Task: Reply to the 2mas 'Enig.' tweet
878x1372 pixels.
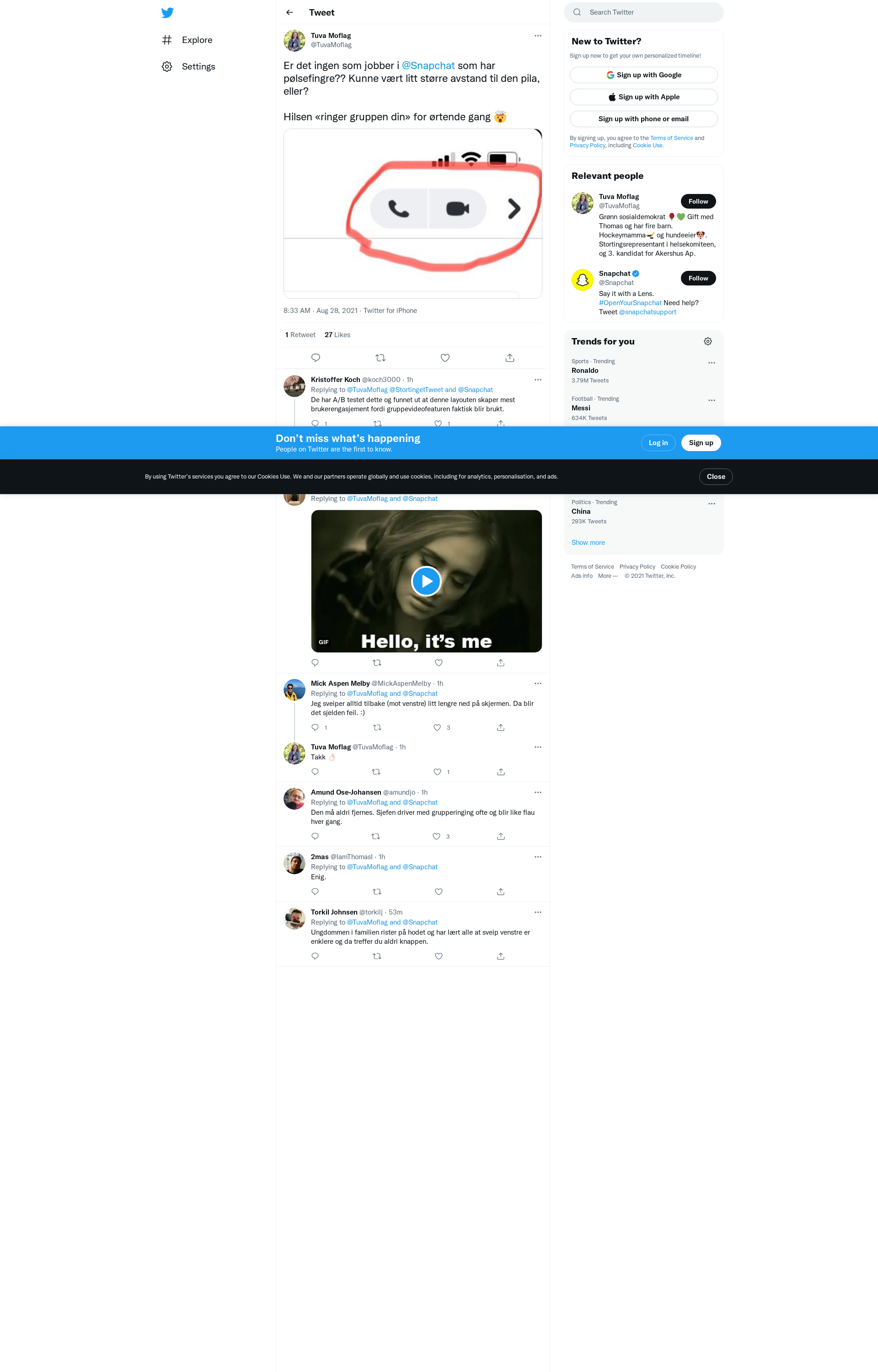Action: (315, 892)
